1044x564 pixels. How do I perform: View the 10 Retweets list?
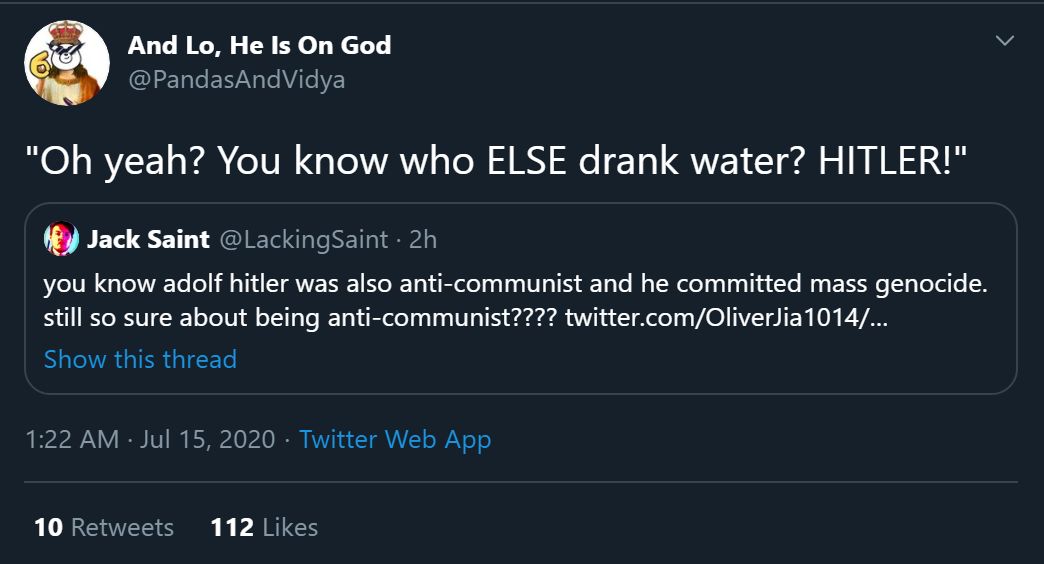(x=104, y=527)
